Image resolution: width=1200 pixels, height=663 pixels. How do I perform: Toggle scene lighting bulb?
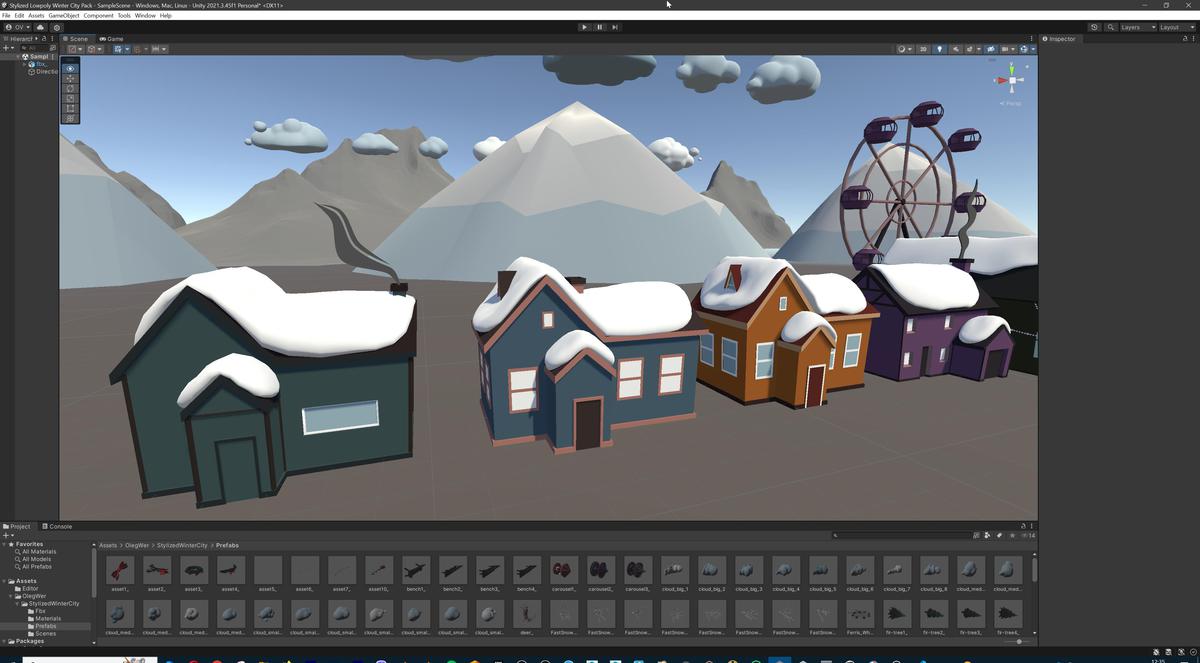tap(939, 49)
